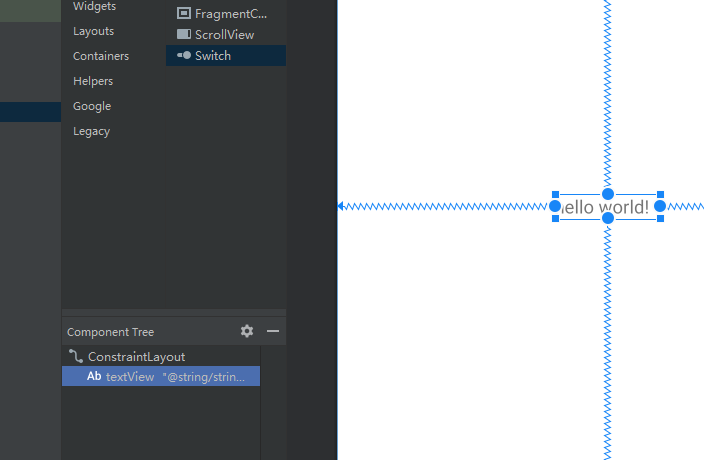Pick the FragmentContainerView palette item

point(226,13)
